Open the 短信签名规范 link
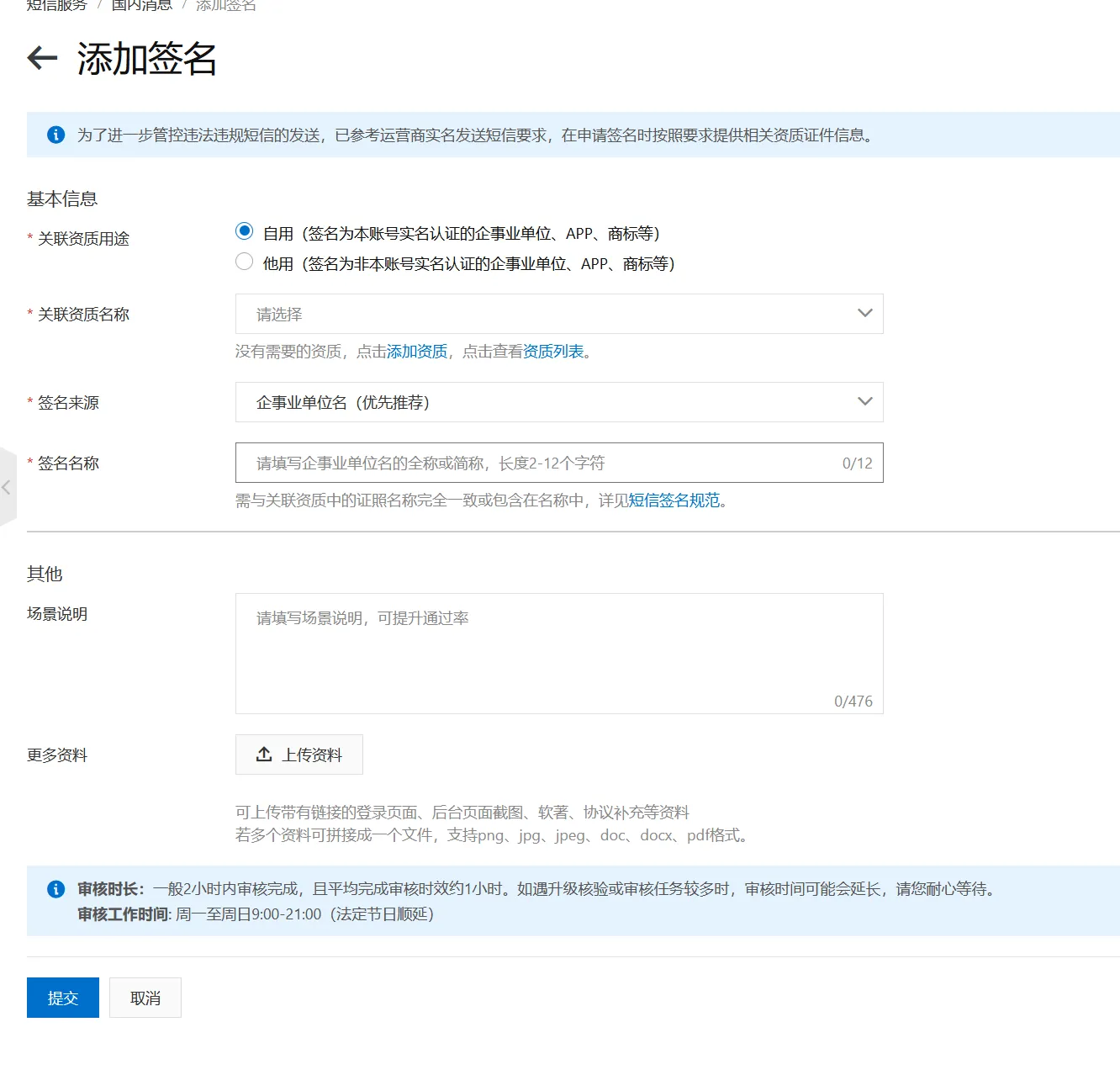The height and width of the screenshot is (1075, 1120). click(x=674, y=500)
